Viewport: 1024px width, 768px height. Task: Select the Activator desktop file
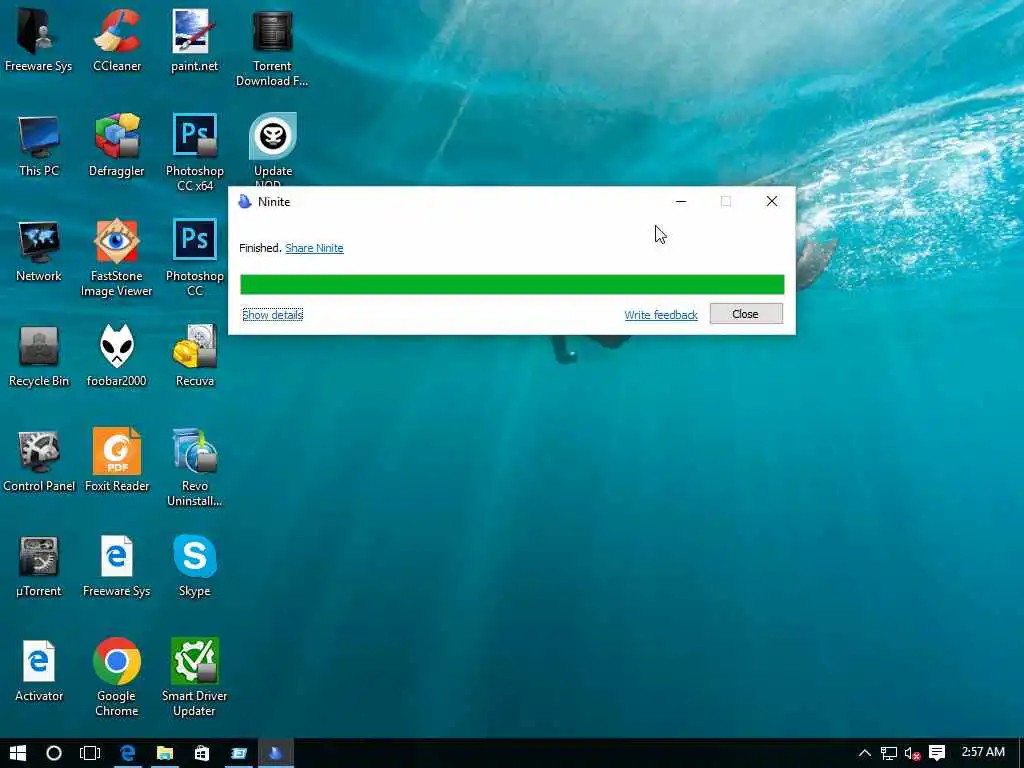click(39, 671)
